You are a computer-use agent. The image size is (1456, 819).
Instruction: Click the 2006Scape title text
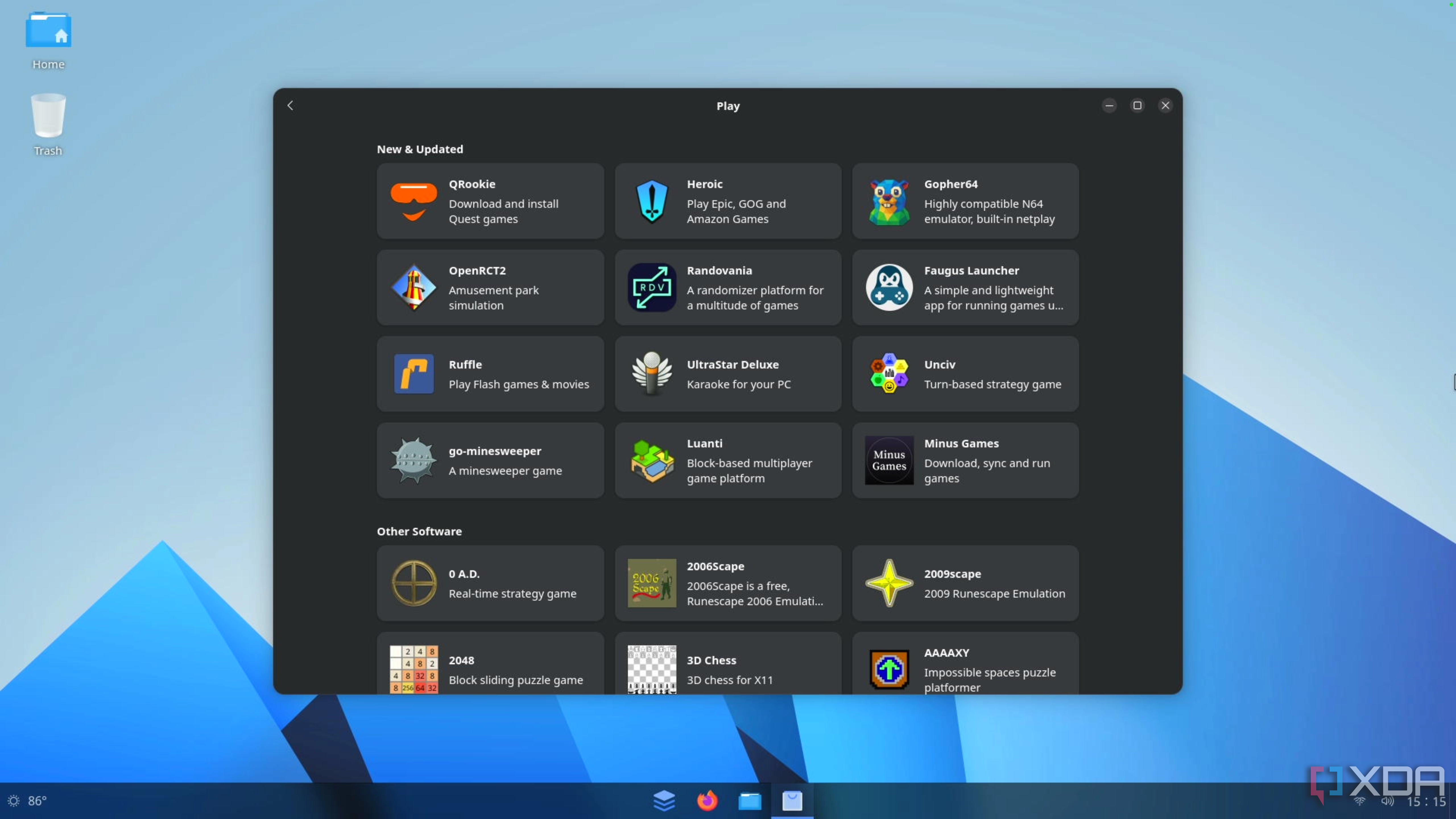click(715, 566)
